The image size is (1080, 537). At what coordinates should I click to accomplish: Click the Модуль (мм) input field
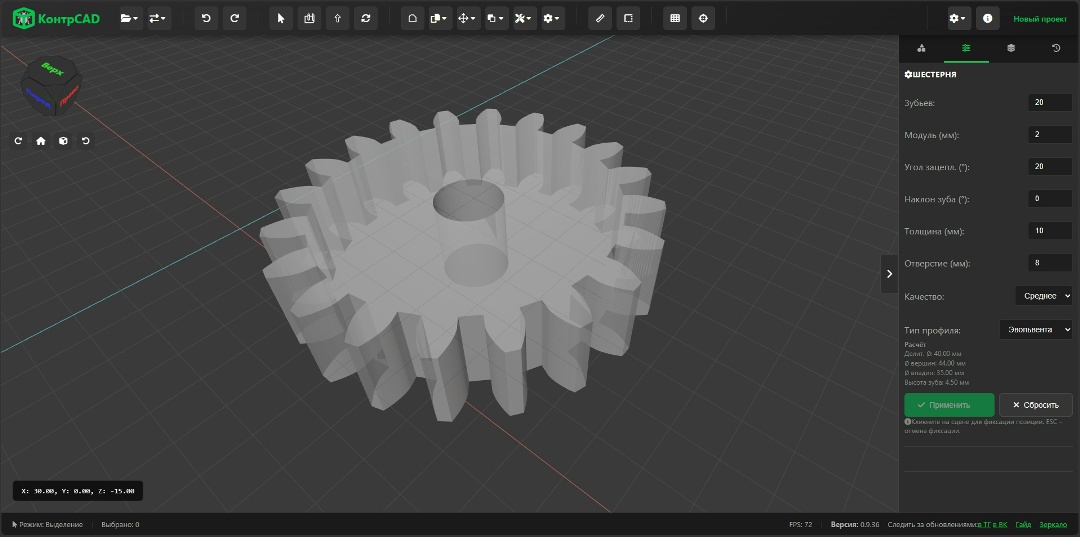1050,134
